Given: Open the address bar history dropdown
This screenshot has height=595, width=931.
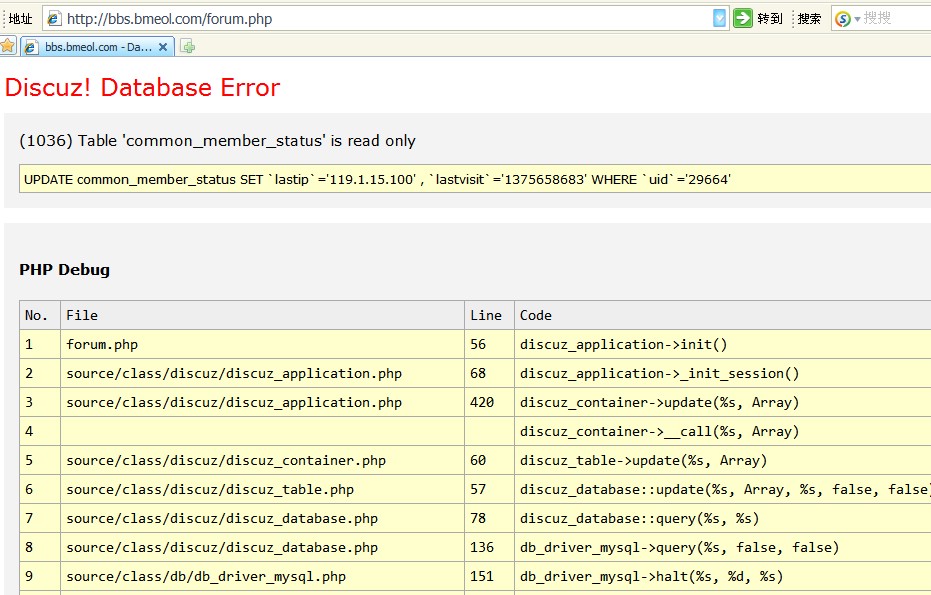Looking at the screenshot, I should 719,18.
